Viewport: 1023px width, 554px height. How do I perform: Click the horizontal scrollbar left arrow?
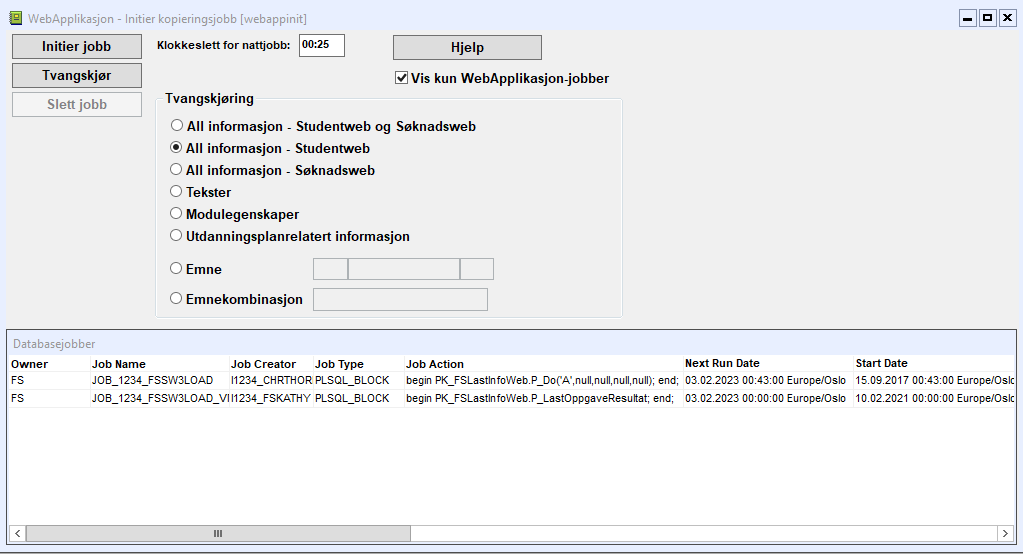(18, 533)
